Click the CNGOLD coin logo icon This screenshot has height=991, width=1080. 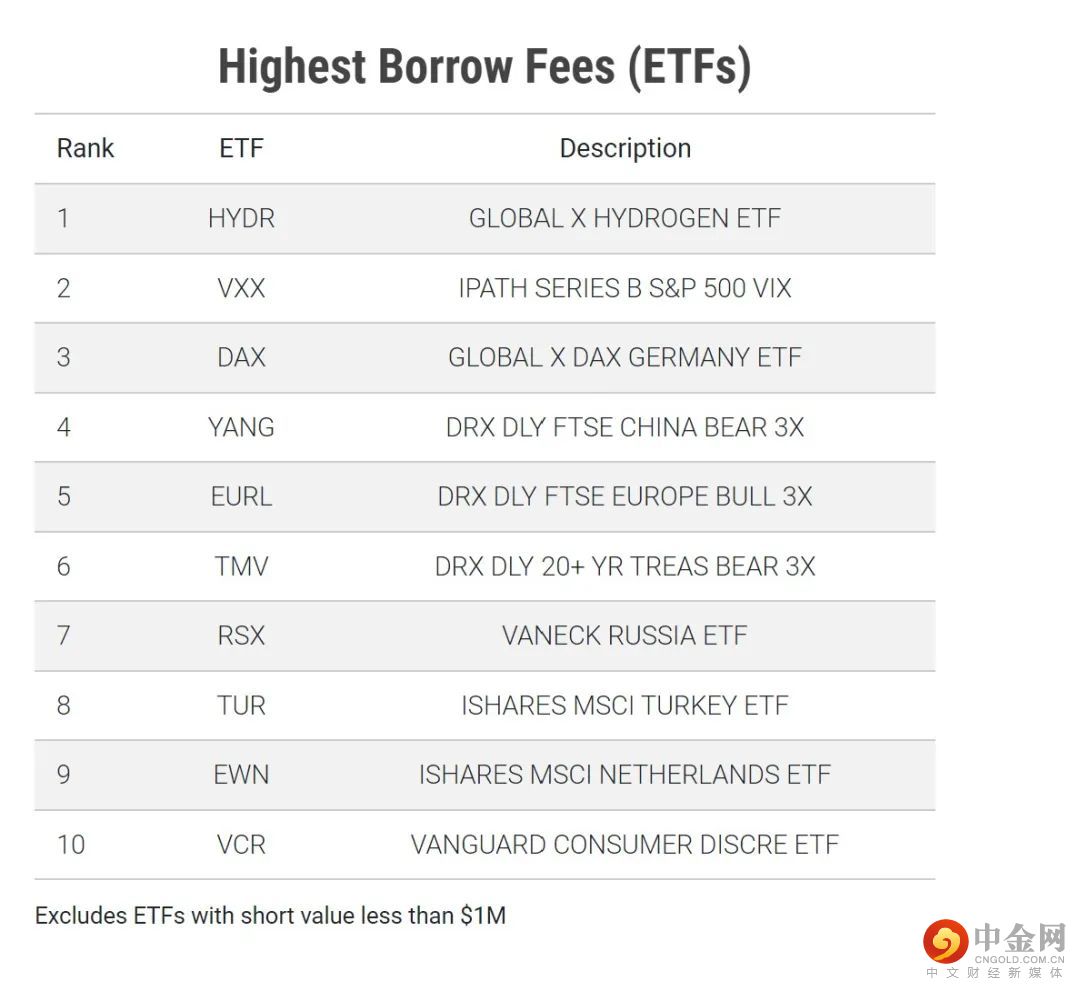click(944, 941)
